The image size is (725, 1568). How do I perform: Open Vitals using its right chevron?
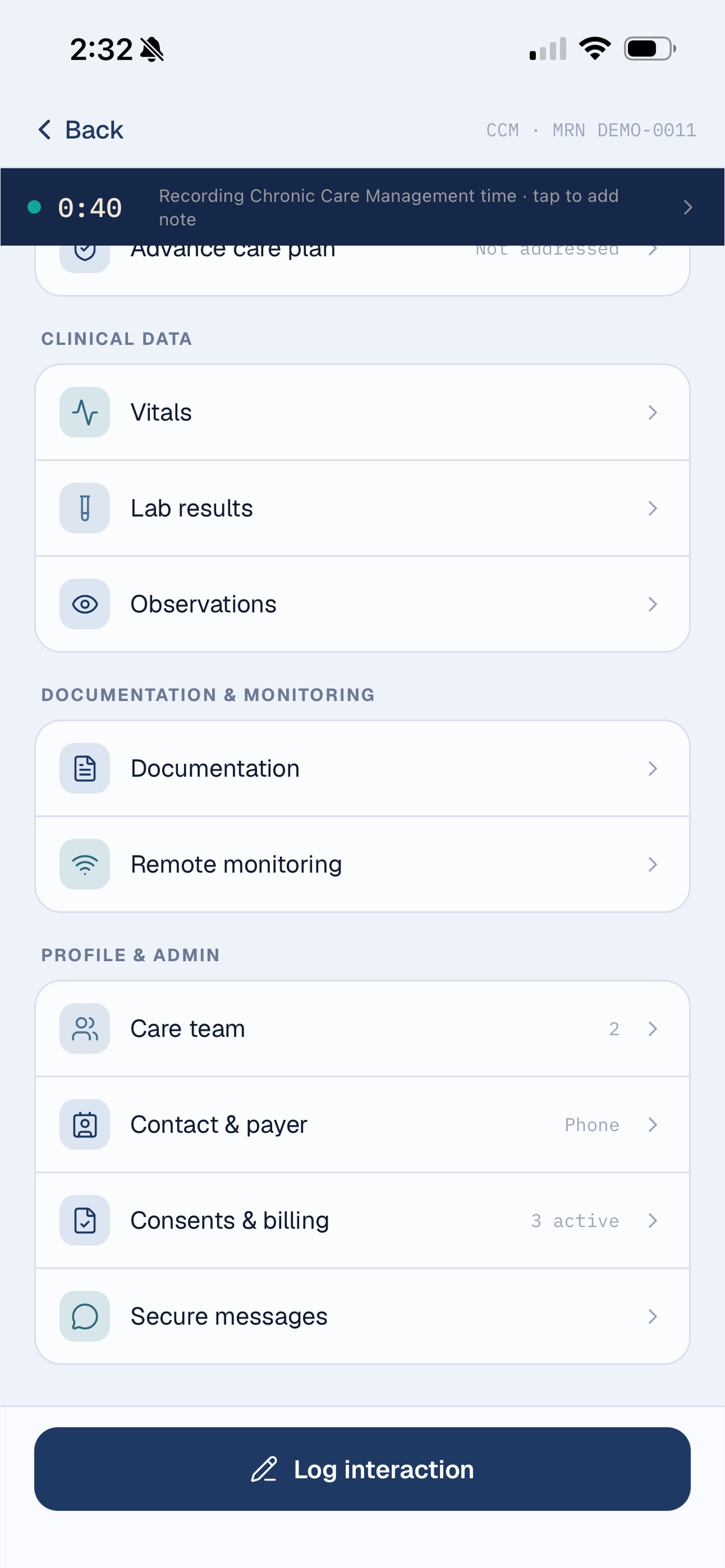(653, 412)
